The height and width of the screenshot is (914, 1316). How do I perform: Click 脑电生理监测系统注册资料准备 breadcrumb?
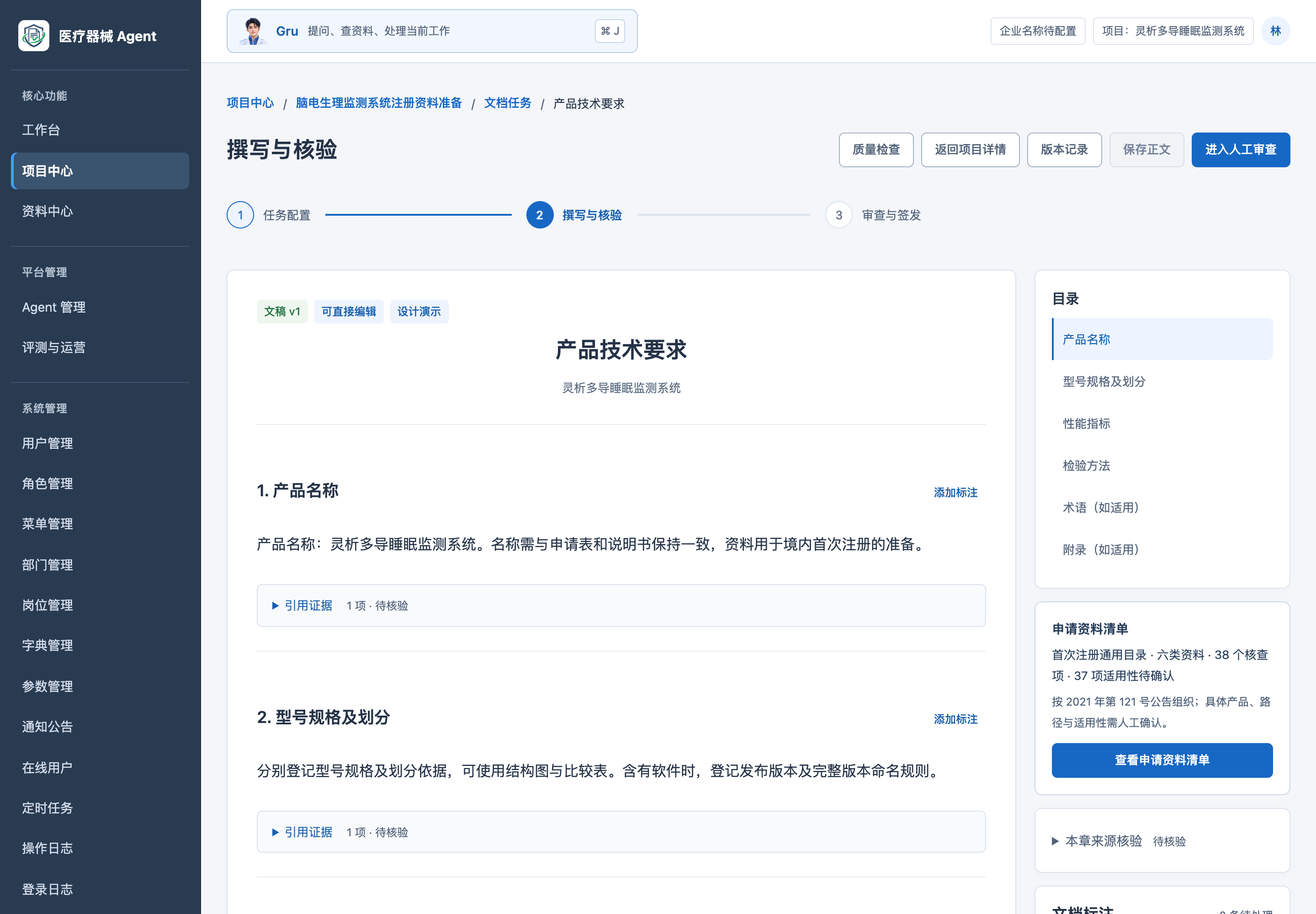[x=378, y=103]
